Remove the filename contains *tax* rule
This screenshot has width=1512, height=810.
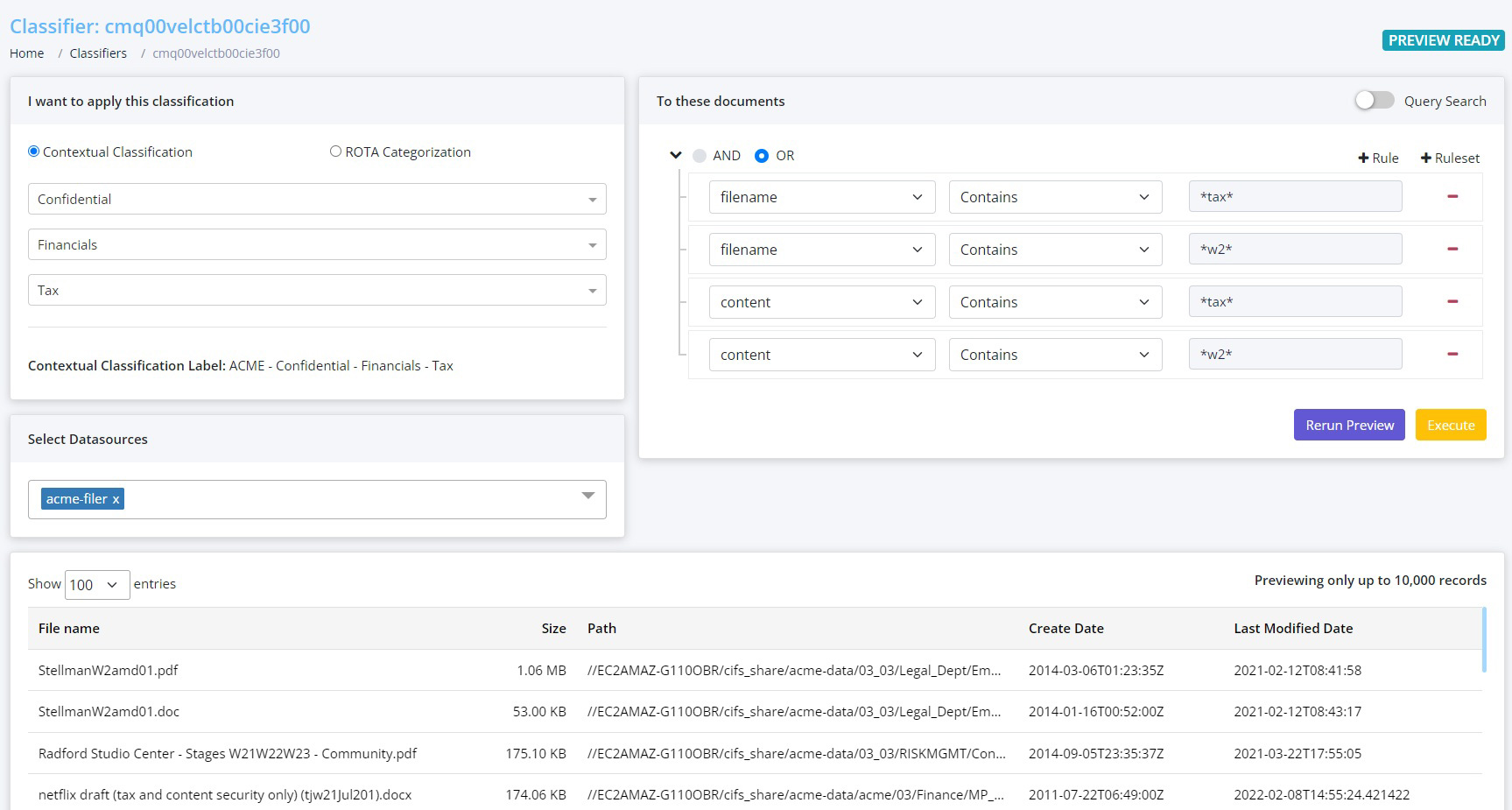point(1452,197)
